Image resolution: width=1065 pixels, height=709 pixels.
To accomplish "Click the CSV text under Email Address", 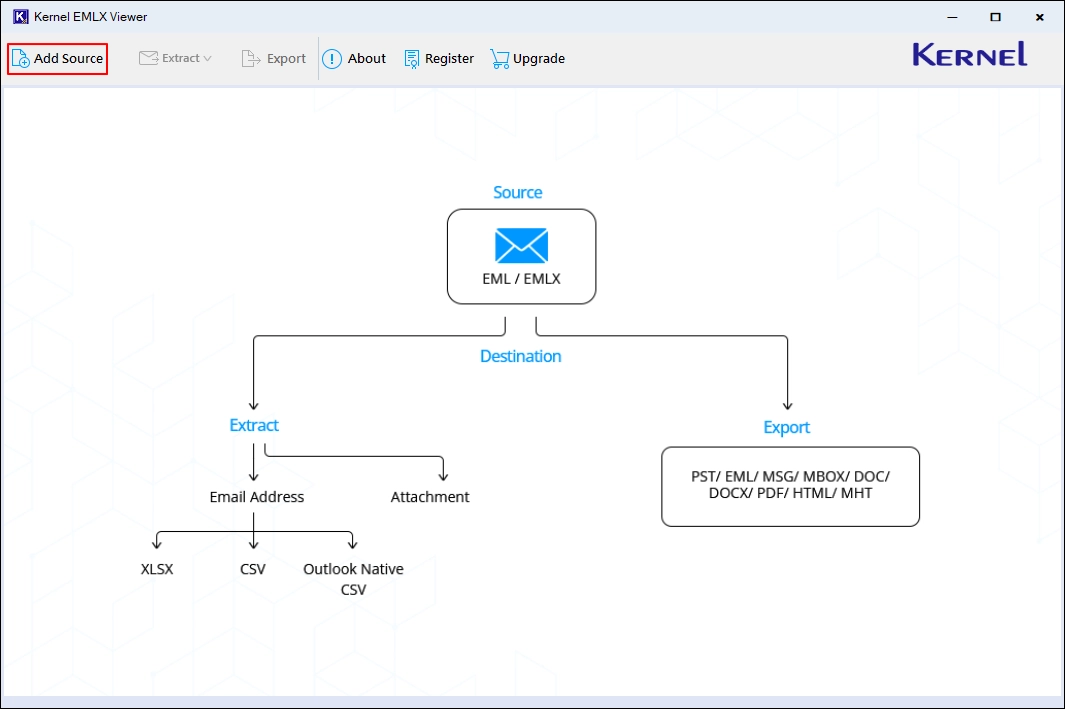I will tap(253, 569).
